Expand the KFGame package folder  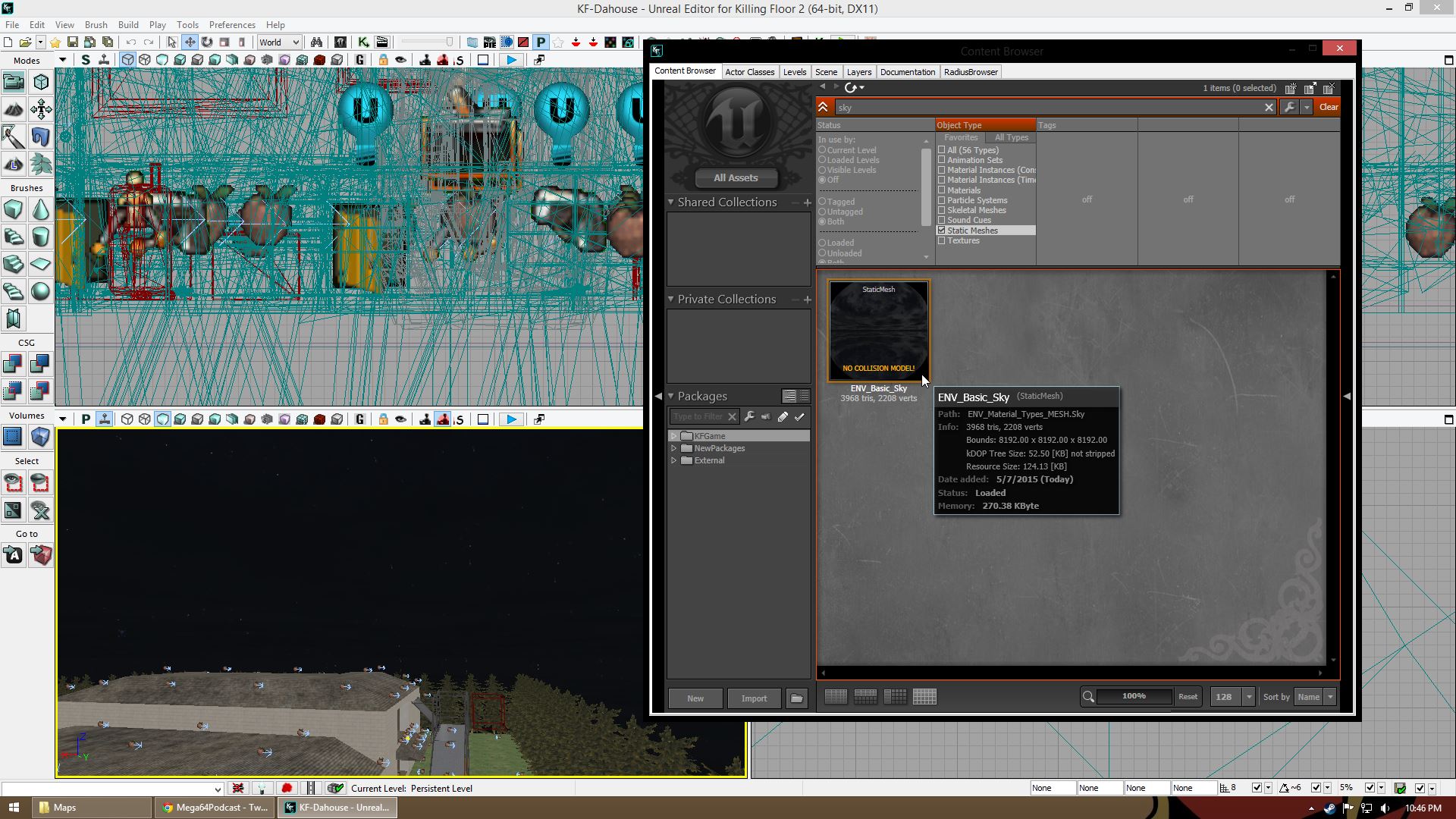click(673, 436)
